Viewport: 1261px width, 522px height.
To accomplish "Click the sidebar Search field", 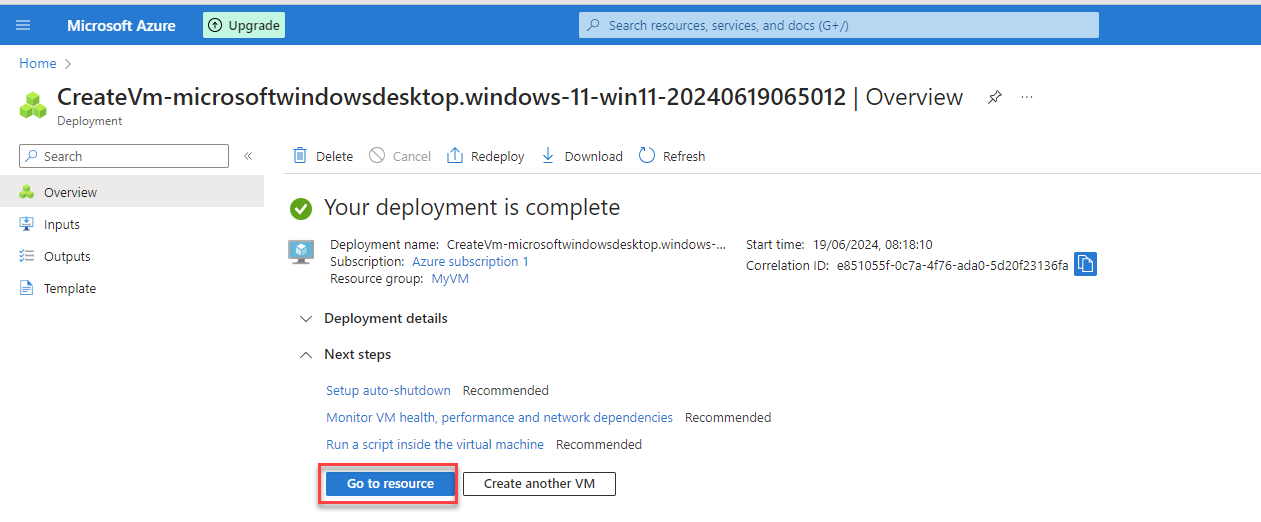I will point(124,156).
